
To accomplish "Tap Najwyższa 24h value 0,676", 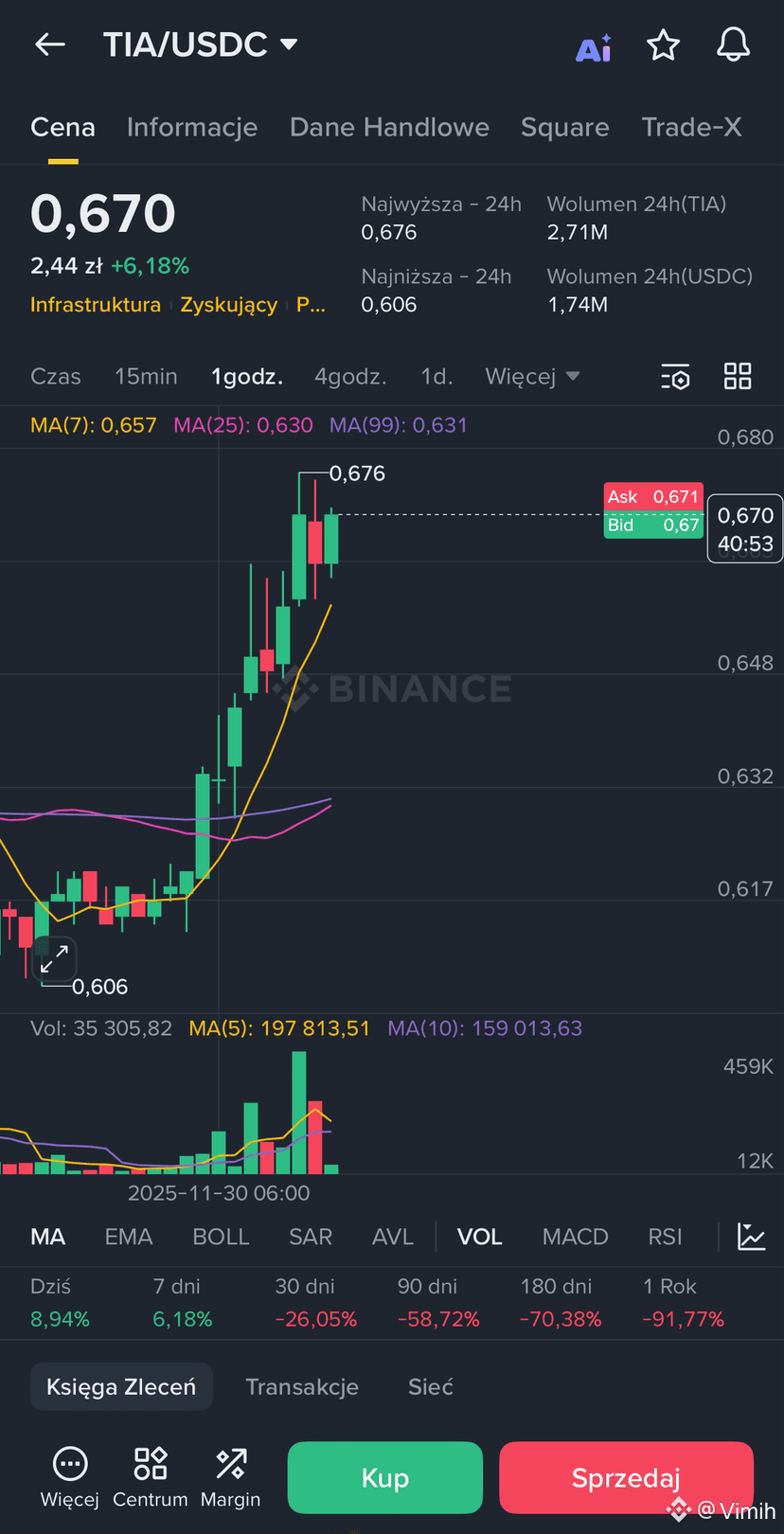I will [389, 233].
